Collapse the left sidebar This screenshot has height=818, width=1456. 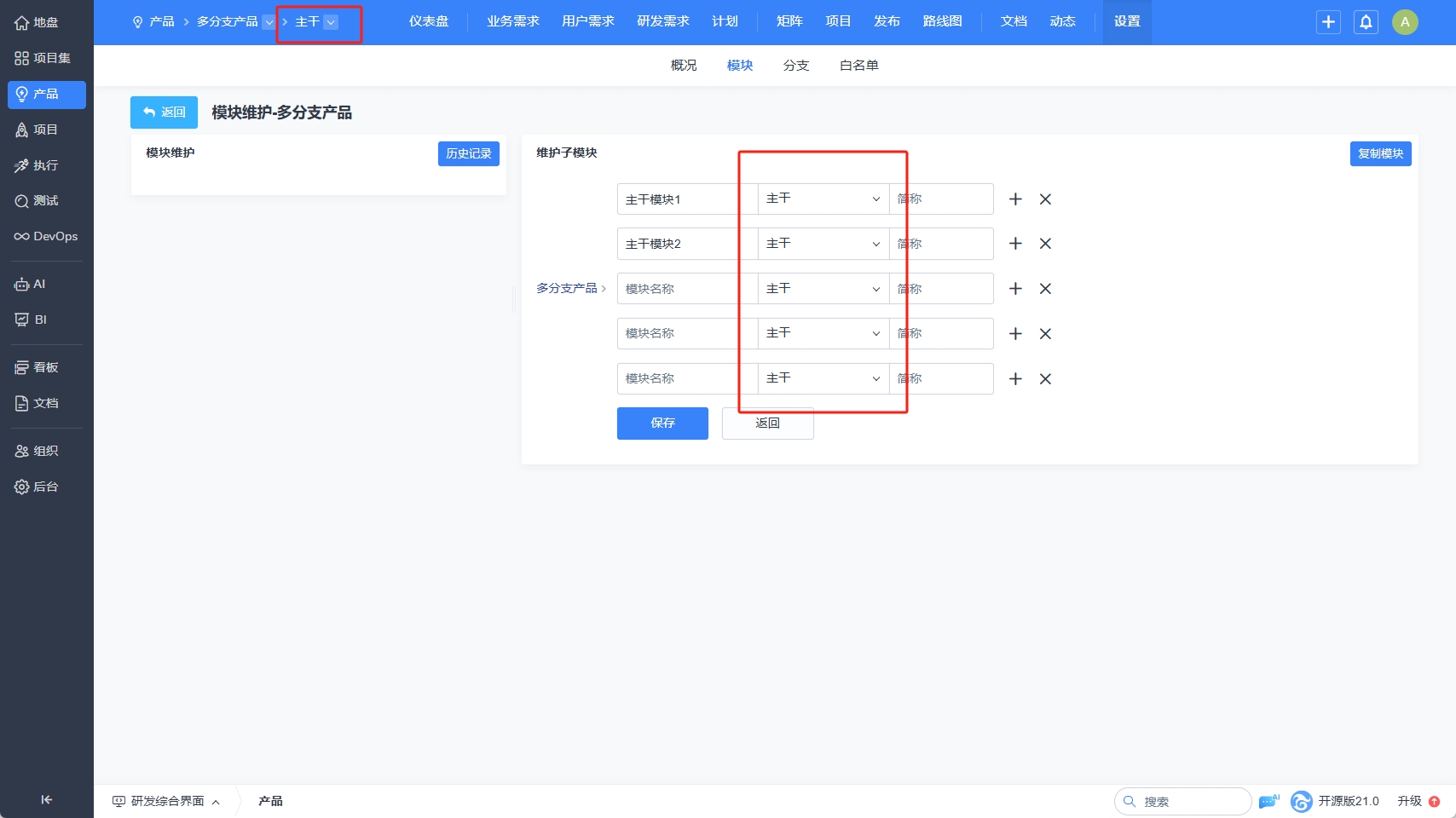pyautogui.click(x=46, y=799)
